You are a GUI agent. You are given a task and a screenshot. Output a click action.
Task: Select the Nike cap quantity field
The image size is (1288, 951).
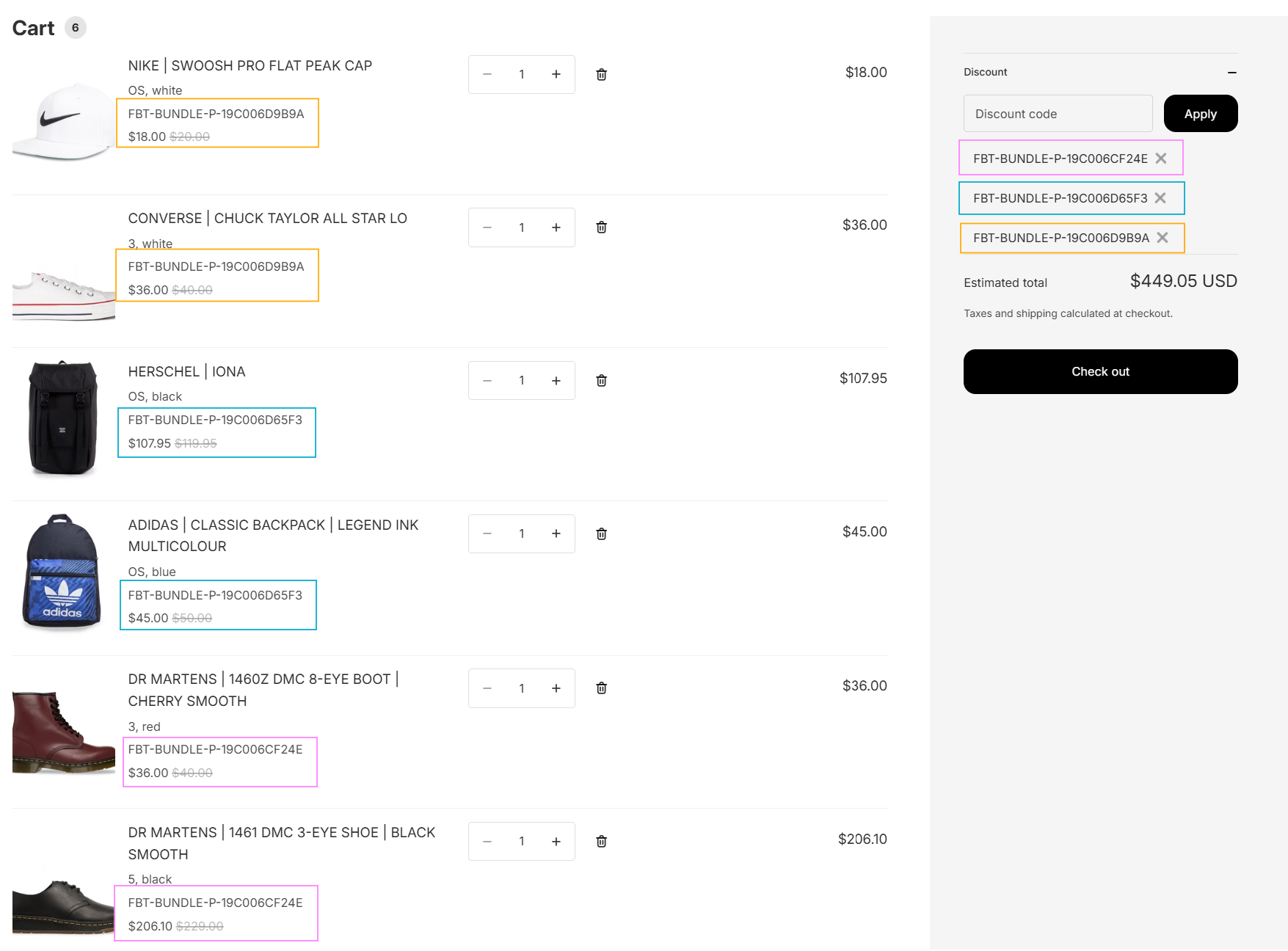522,74
